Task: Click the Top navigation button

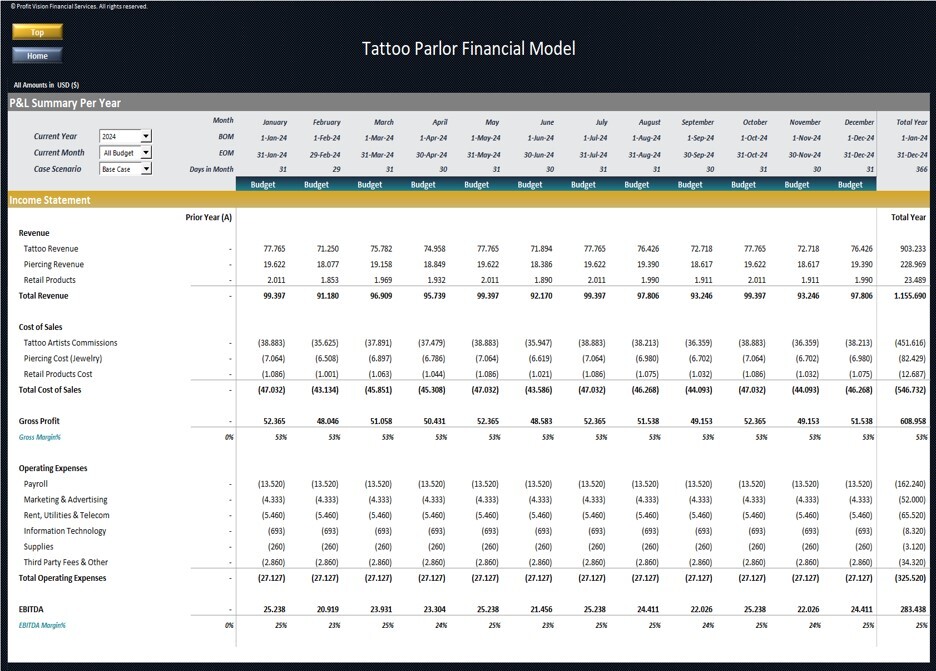Action: click(36, 32)
